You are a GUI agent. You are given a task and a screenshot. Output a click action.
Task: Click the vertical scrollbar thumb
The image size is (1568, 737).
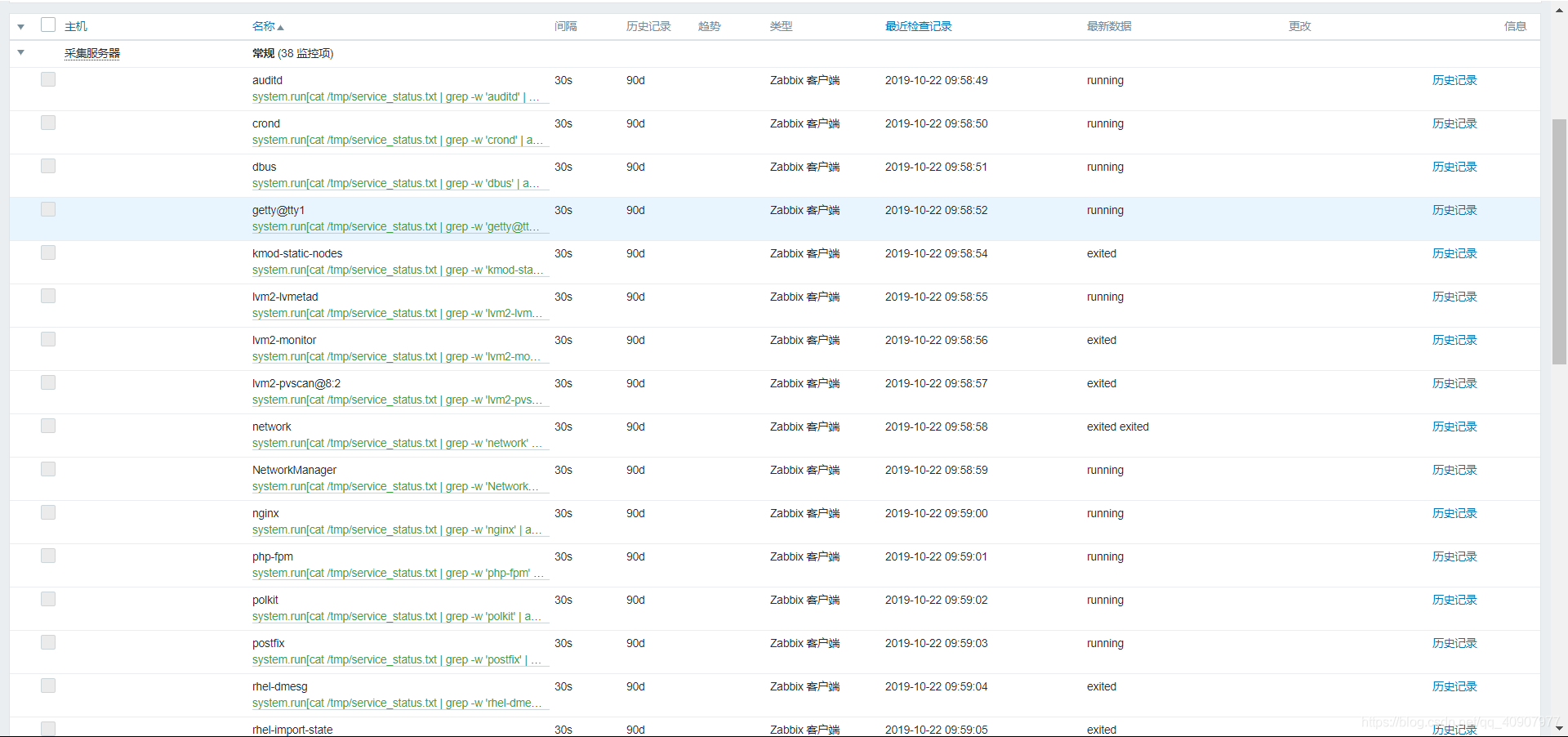click(1559, 241)
